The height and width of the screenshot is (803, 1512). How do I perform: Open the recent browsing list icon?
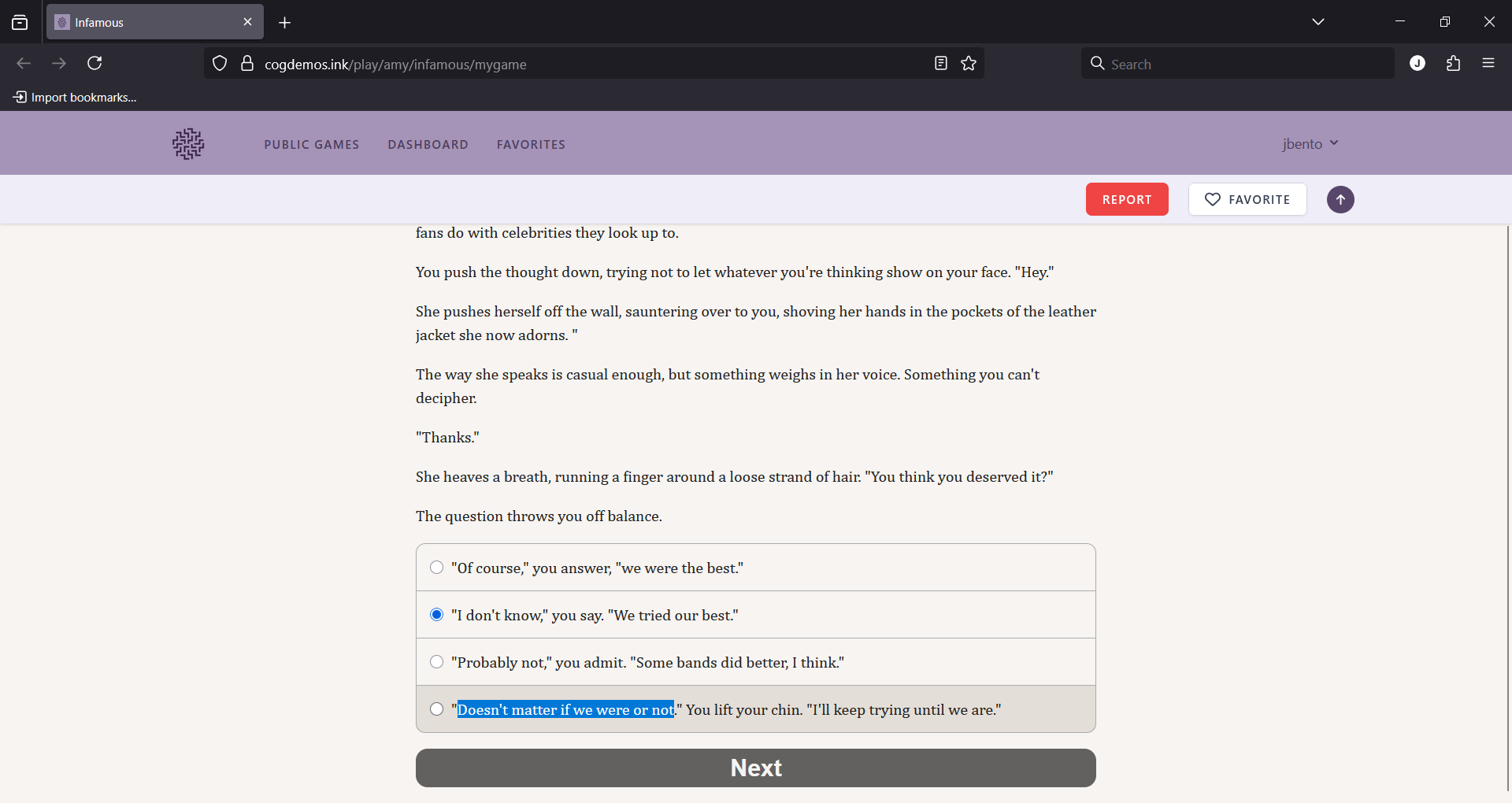(x=20, y=23)
